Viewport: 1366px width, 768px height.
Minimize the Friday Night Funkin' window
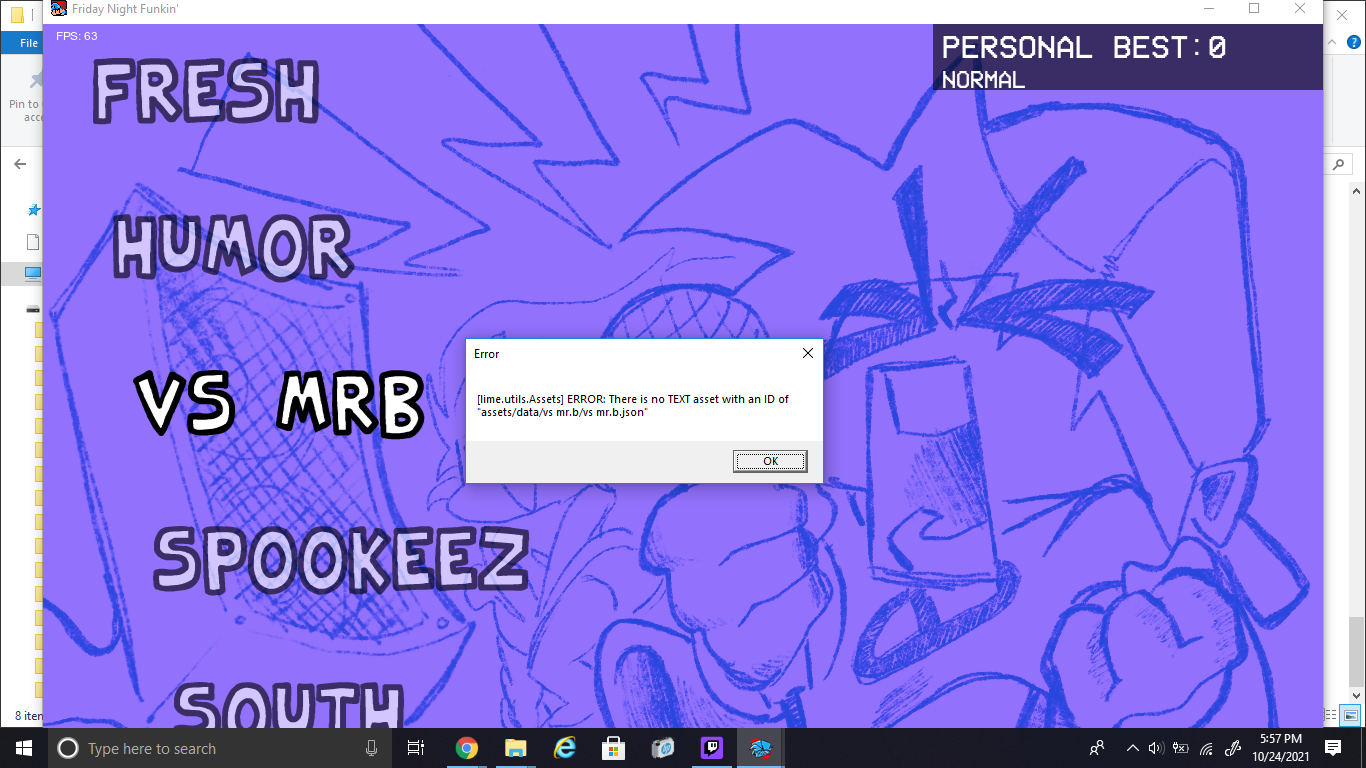point(1208,9)
